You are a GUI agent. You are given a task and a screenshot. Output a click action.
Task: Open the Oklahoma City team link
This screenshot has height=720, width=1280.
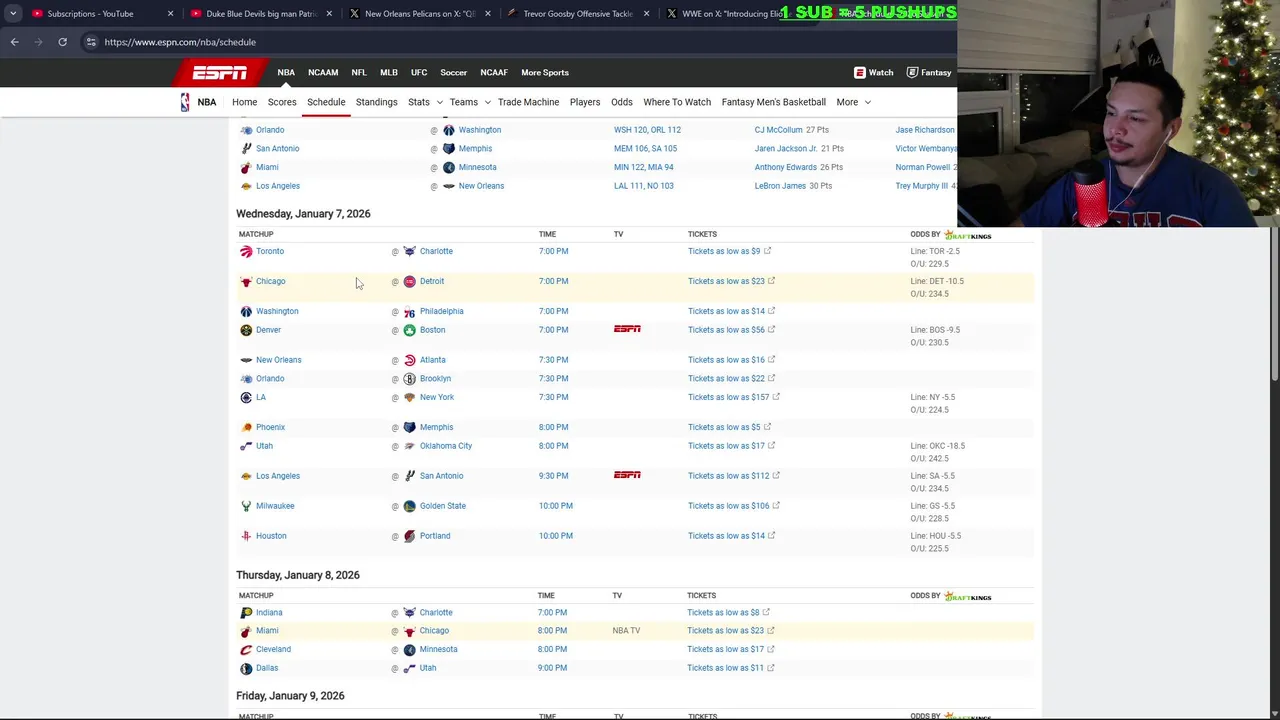446,446
